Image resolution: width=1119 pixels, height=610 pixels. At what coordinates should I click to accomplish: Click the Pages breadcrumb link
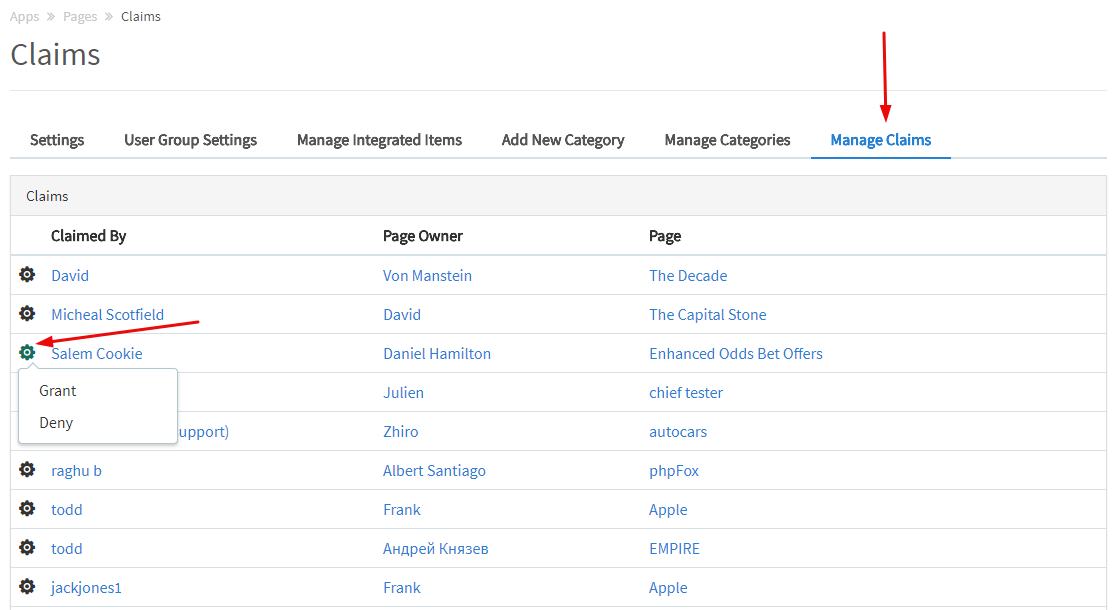[81, 17]
